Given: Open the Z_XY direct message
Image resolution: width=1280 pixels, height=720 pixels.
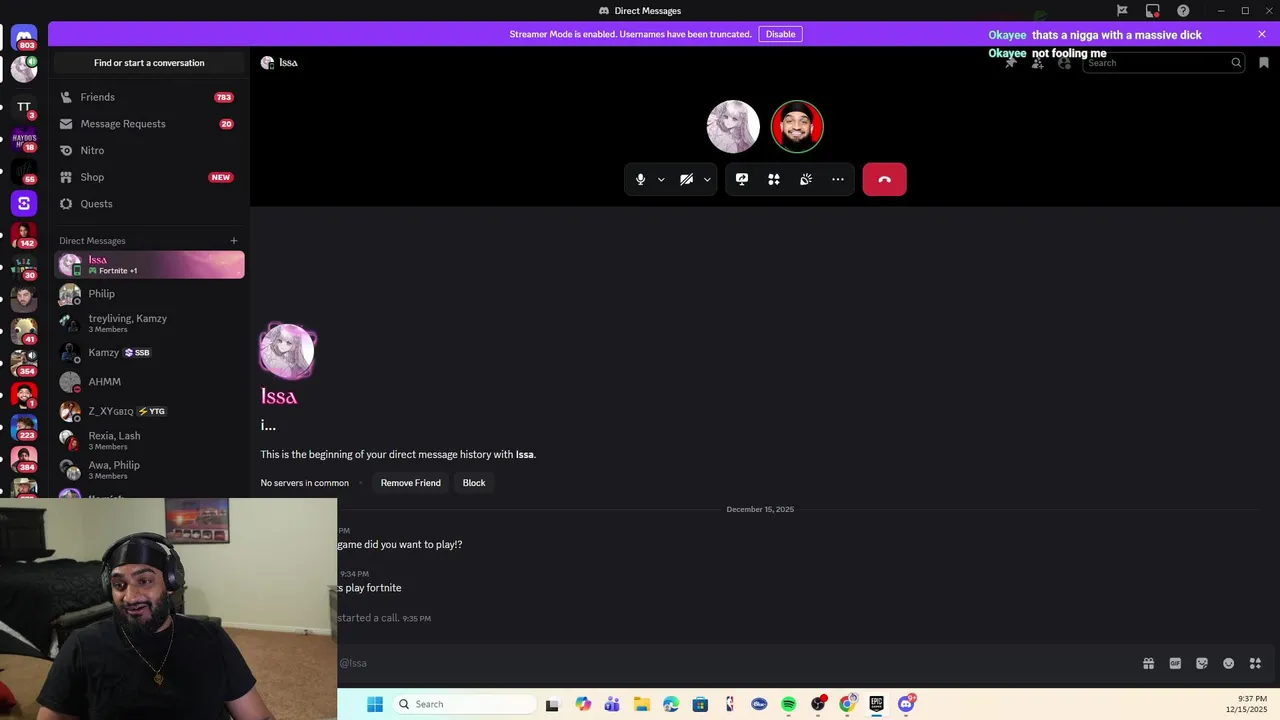Looking at the screenshot, I should point(149,411).
